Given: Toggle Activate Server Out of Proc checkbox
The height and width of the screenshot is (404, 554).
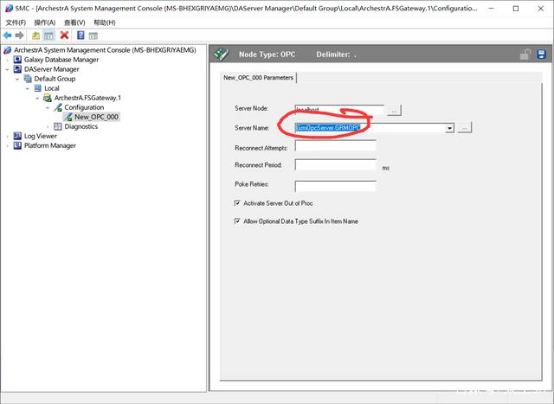Looking at the screenshot, I should (x=237, y=203).
